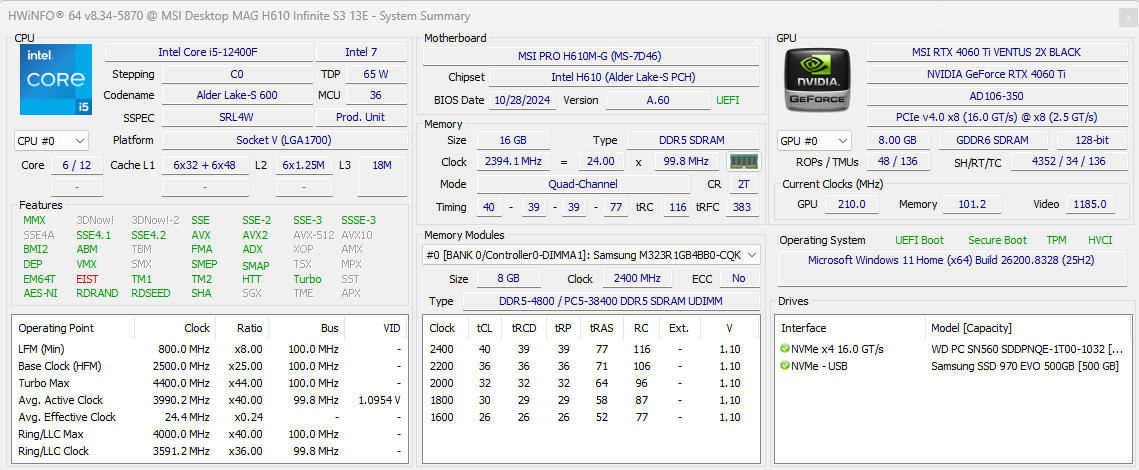1139x470 pixels.
Task: Click the NVIDIA GeForce RTX 4060 Ti button
Action: tap(996, 74)
